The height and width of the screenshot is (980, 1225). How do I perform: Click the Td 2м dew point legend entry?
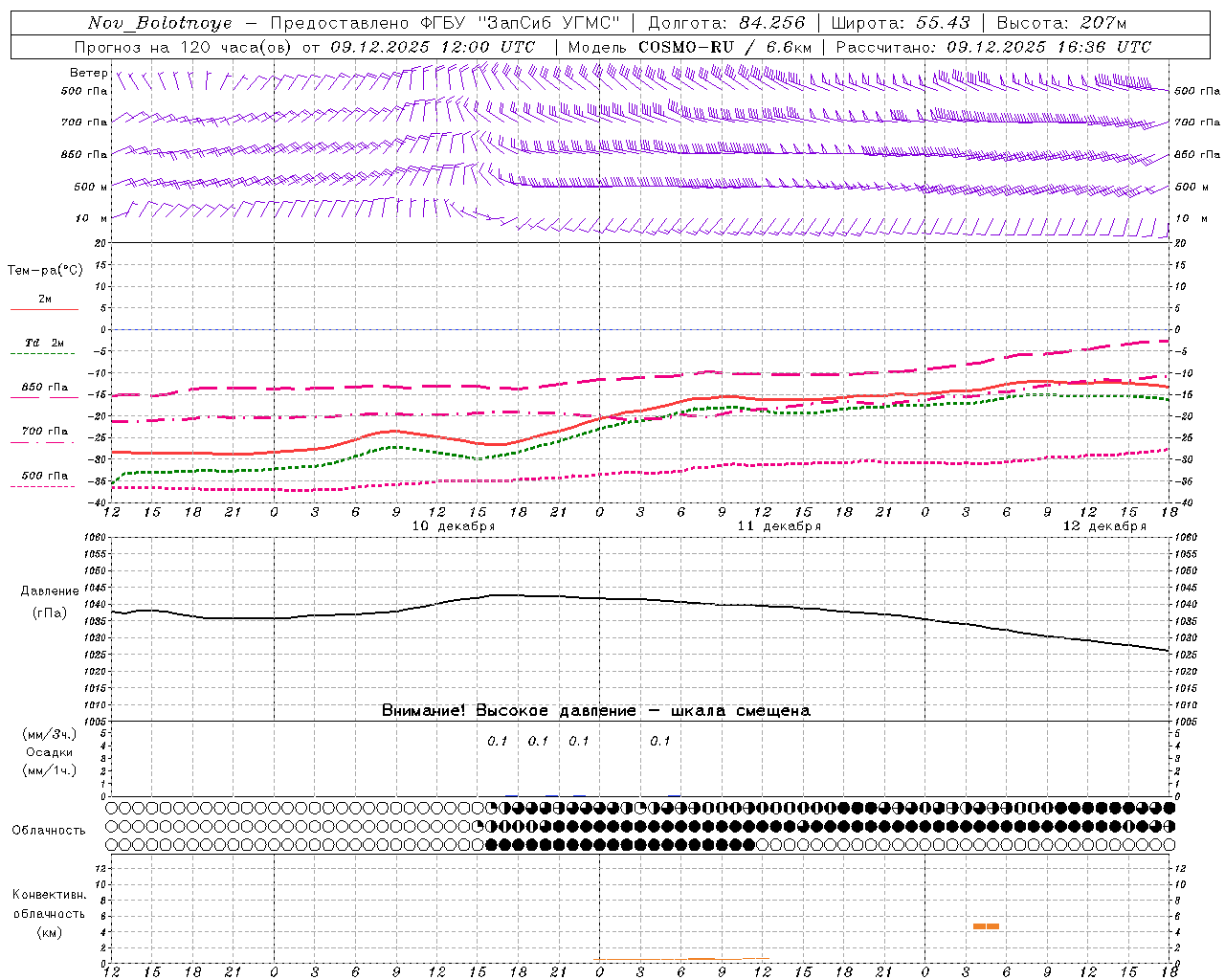45,343
